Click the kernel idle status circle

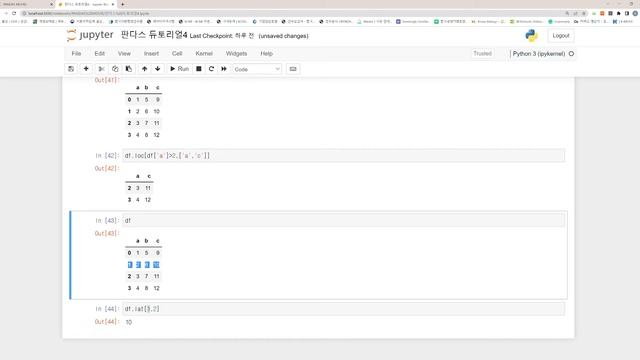pos(571,53)
